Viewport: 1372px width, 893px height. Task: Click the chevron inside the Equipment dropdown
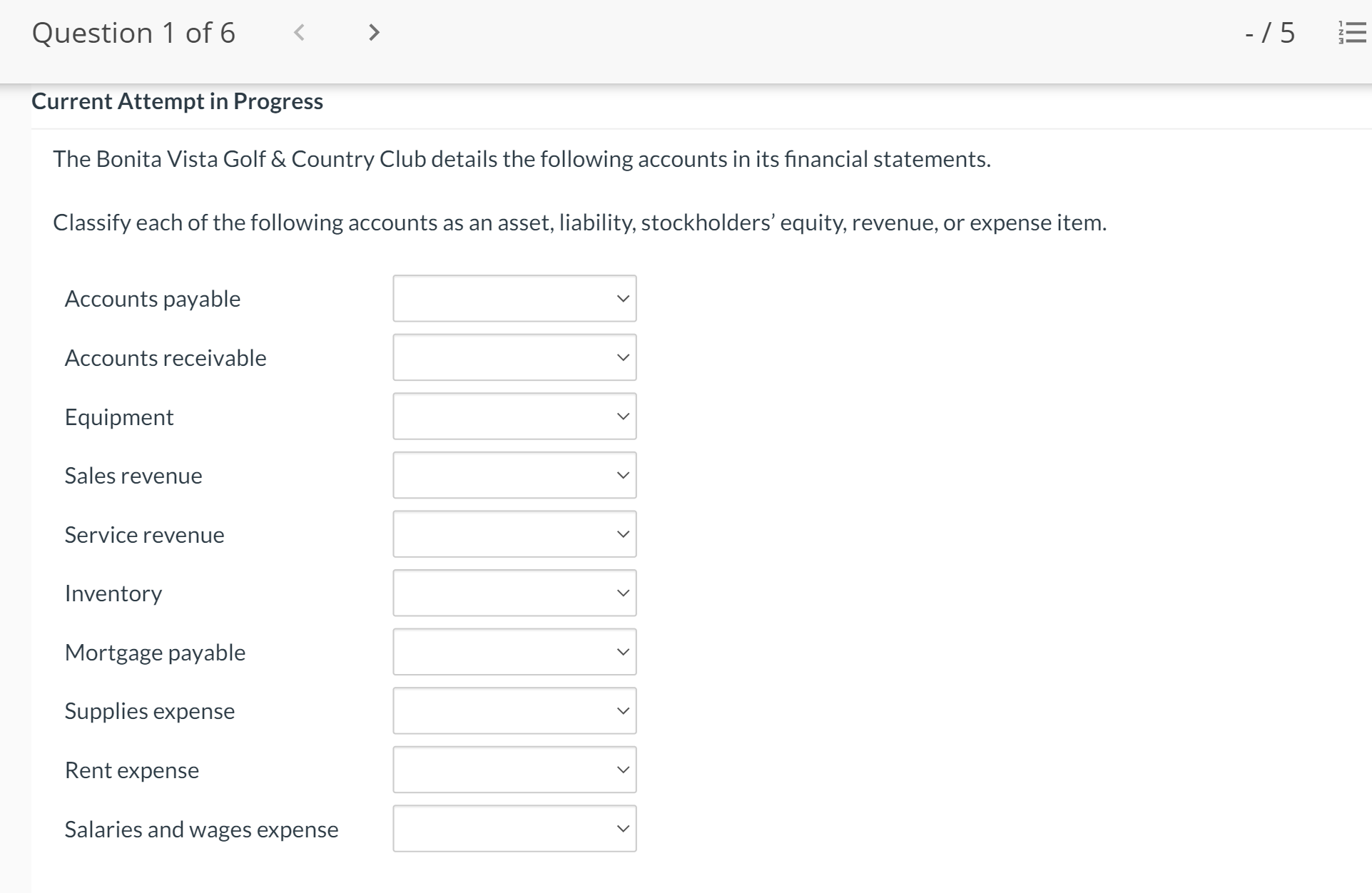click(x=622, y=417)
